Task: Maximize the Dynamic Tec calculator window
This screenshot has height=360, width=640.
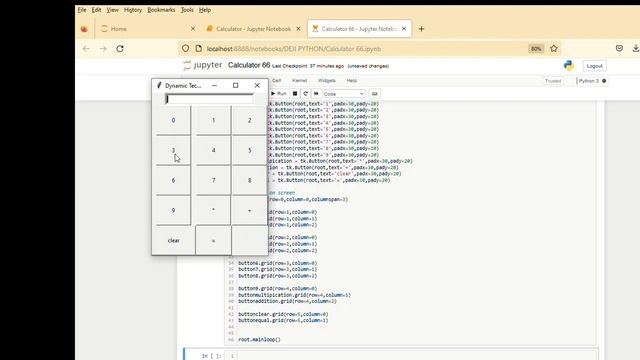Action: [x=236, y=86]
